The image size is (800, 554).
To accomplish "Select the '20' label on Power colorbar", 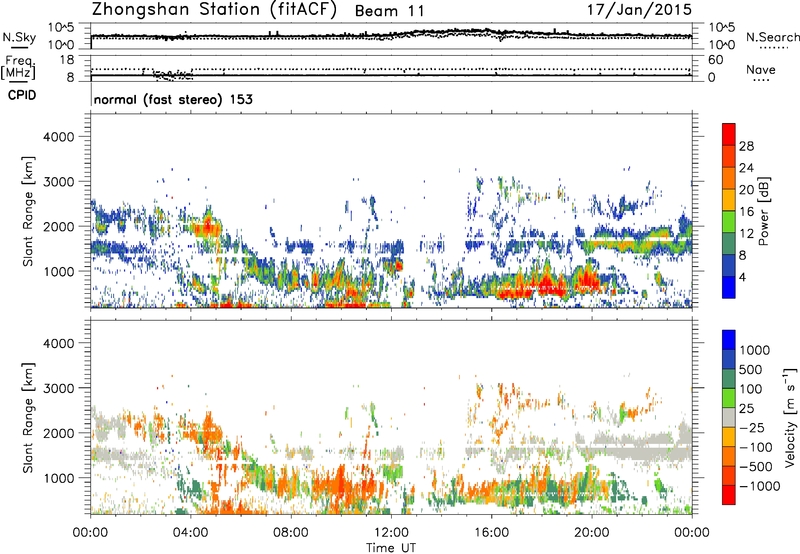I will pyautogui.click(x=746, y=190).
